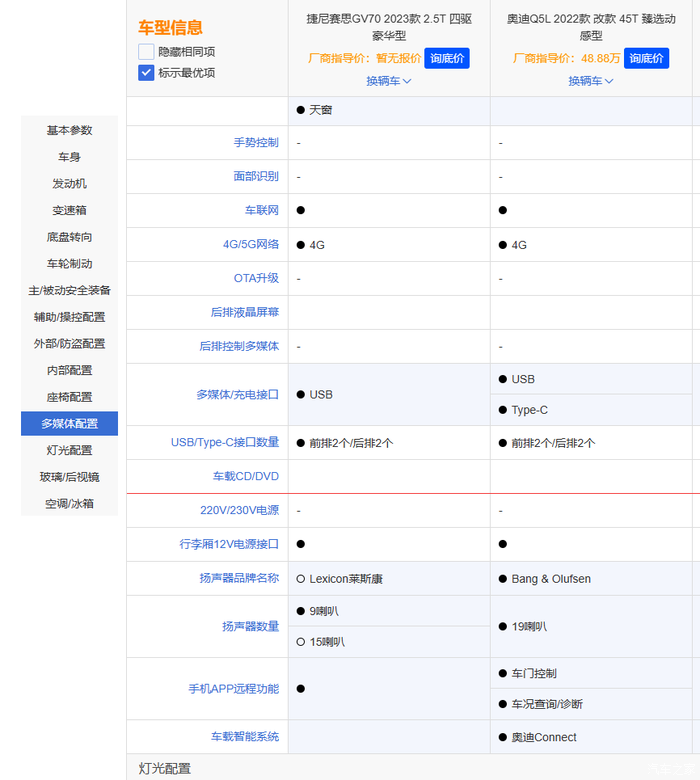Click 扬声器品牌名称 parameter link
The width and height of the screenshot is (700, 780).
(x=239, y=578)
